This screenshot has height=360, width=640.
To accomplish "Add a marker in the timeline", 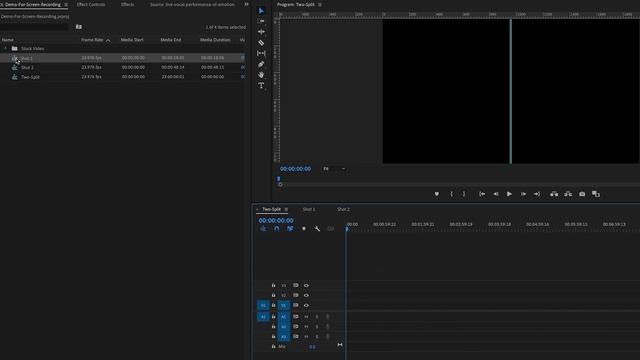I will pos(304,229).
